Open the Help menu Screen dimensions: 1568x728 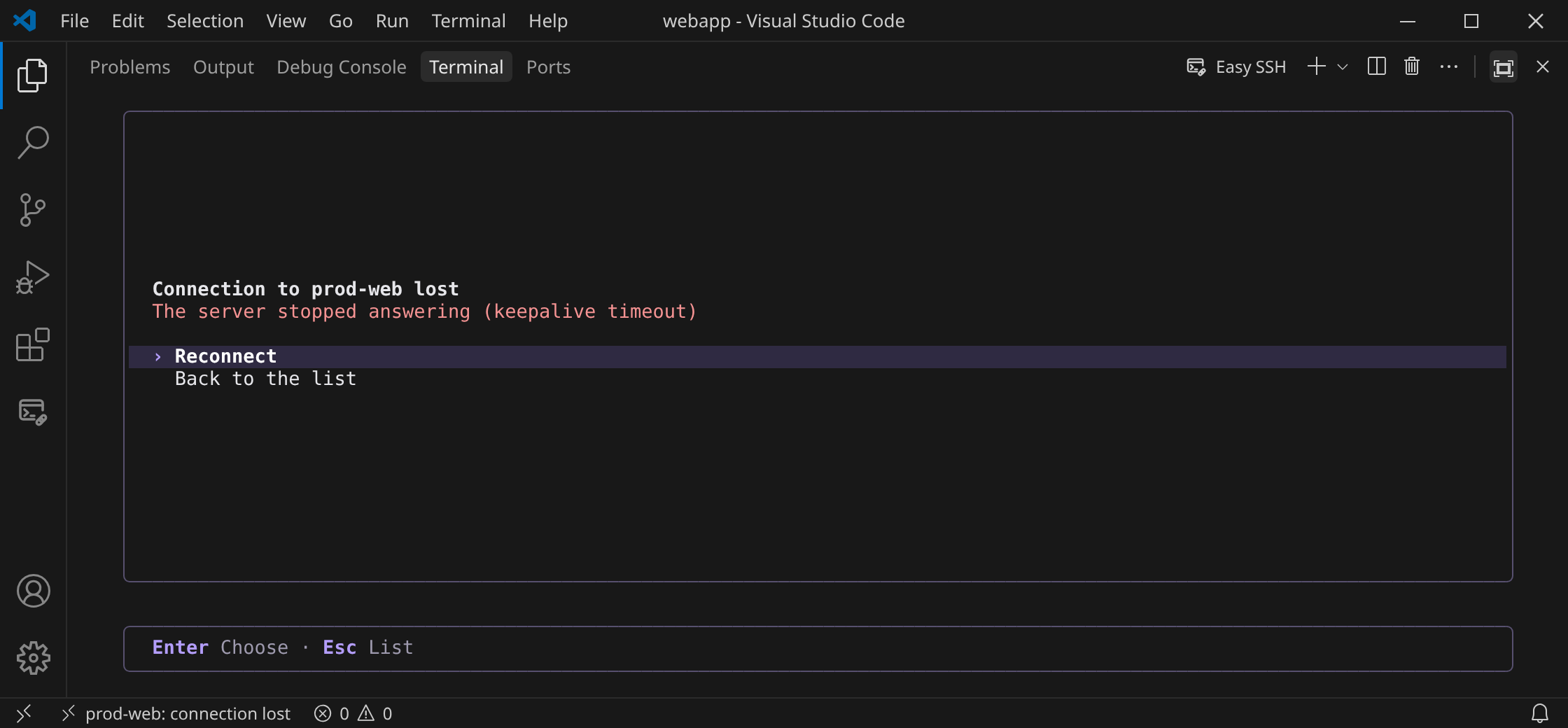[x=548, y=21]
